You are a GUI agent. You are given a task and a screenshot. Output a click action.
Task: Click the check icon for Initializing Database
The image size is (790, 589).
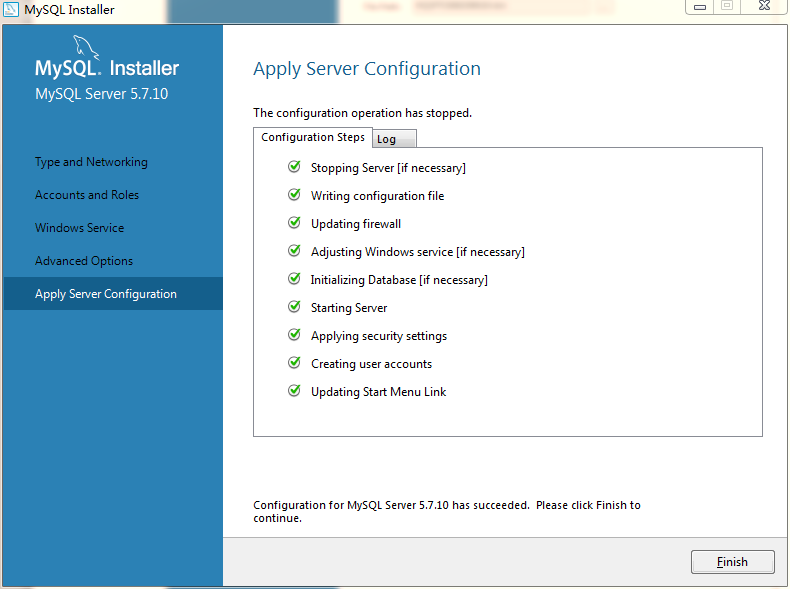pyautogui.click(x=294, y=279)
